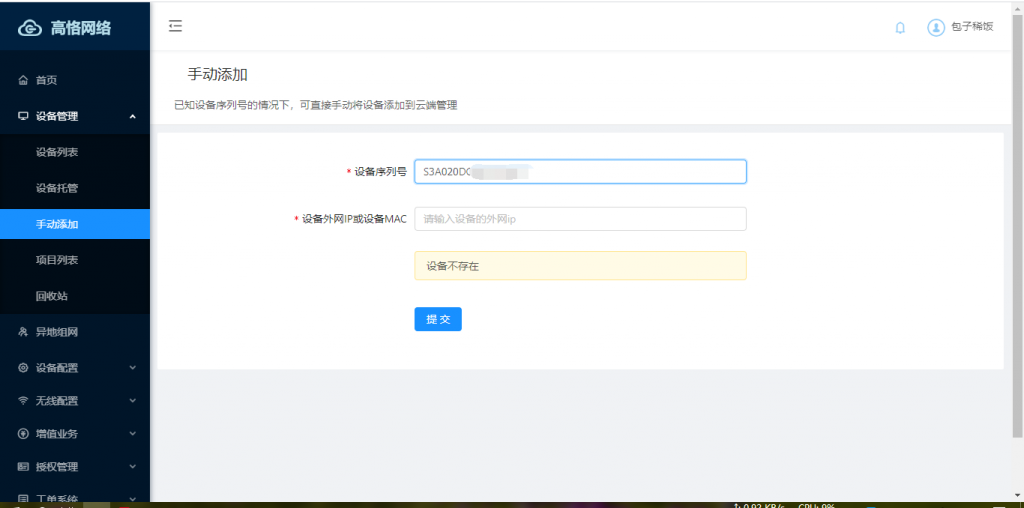Image resolution: width=1024 pixels, height=508 pixels.
Task: Open the notification bell icon
Action: [900, 28]
